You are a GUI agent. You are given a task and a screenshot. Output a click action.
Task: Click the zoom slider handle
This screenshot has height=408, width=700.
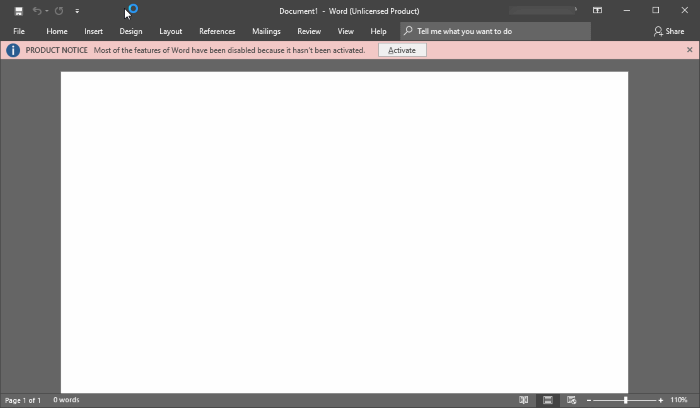tap(625, 400)
